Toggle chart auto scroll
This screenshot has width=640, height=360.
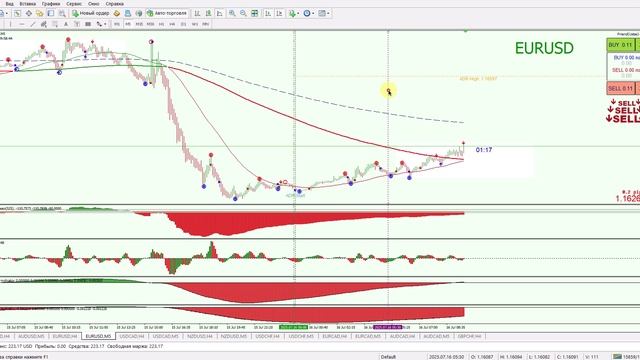point(268,13)
